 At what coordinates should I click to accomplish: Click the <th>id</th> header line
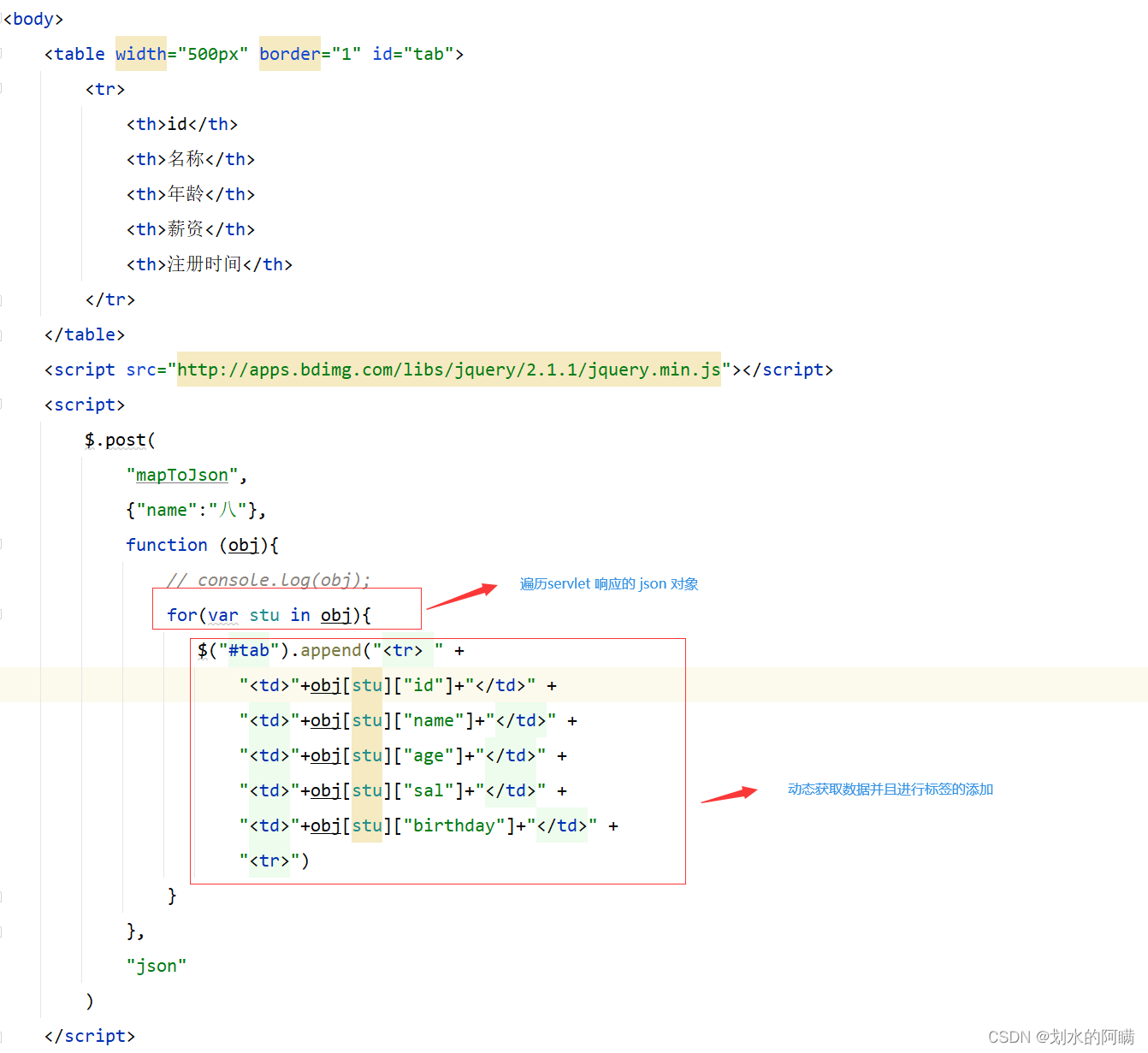[182, 124]
